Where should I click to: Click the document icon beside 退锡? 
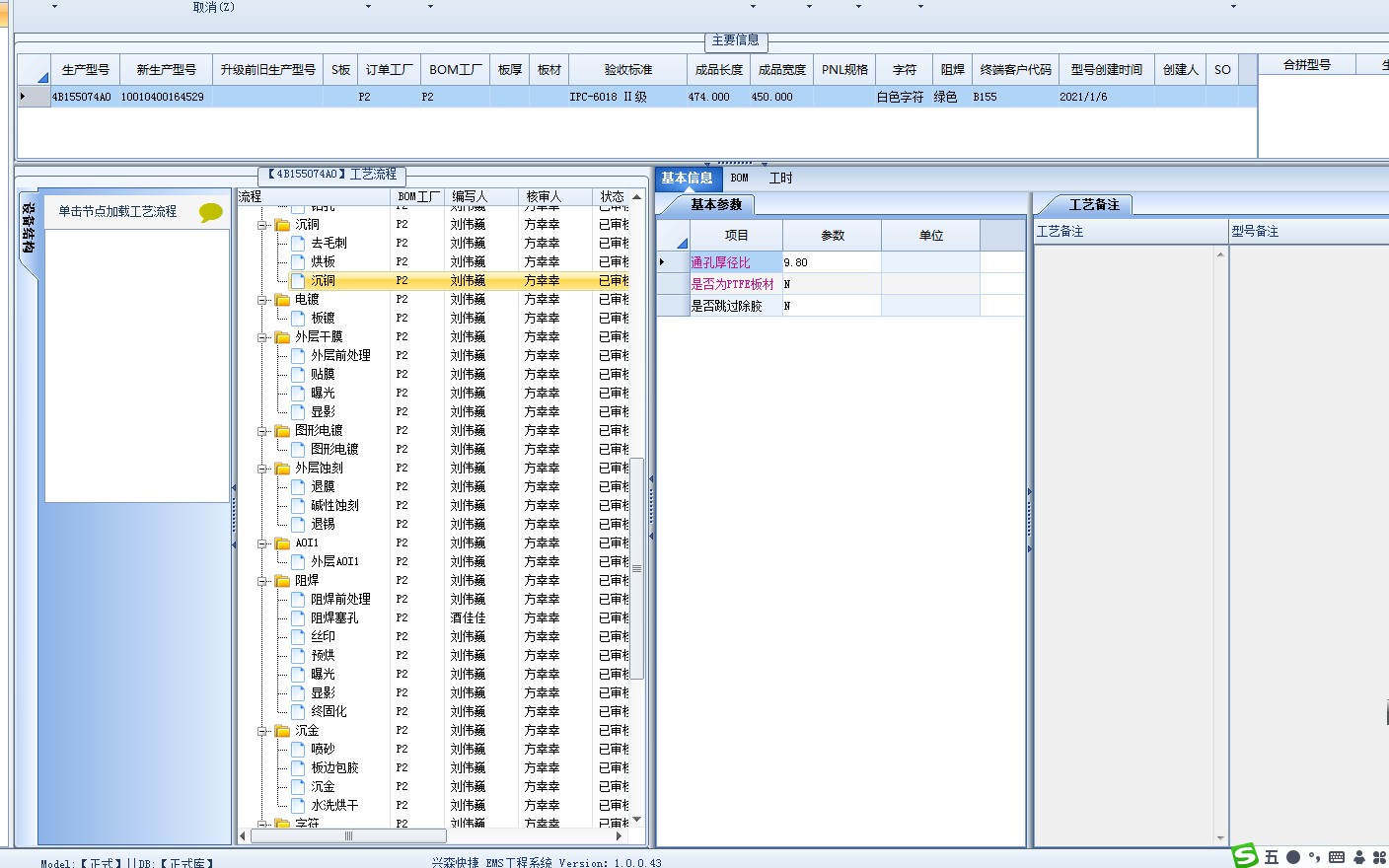[299, 524]
